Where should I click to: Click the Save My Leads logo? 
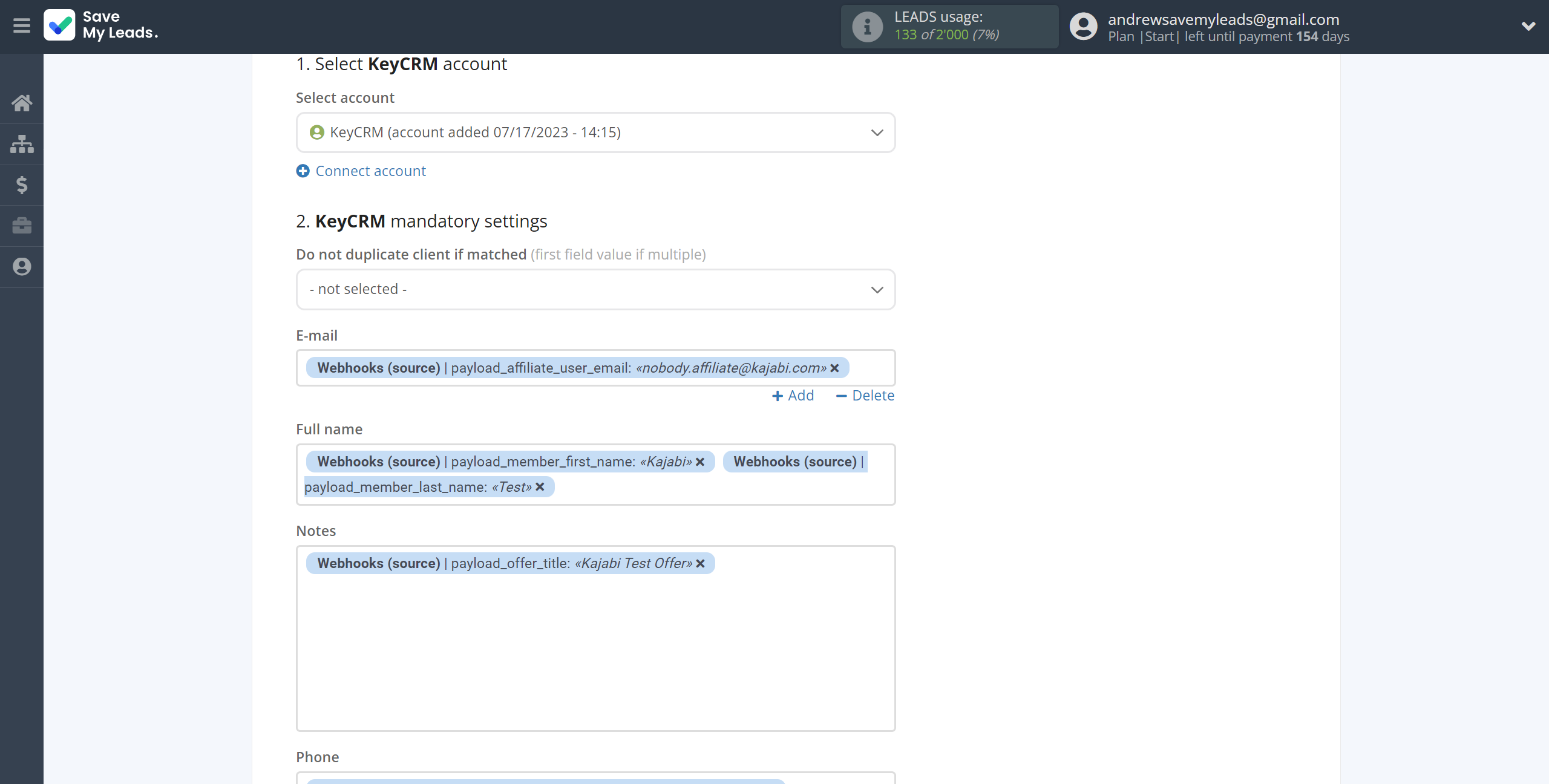pos(101,25)
